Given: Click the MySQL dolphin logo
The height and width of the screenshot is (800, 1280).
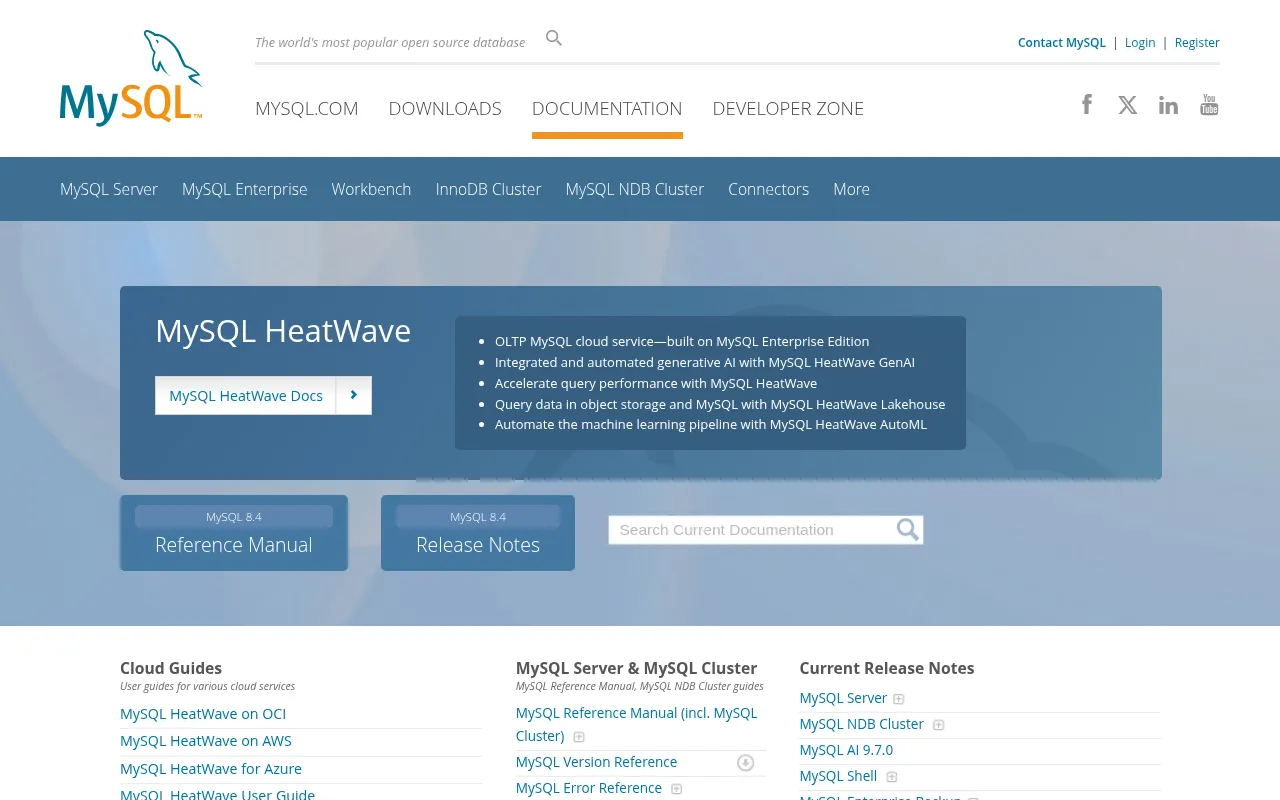Looking at the screenshot, I should (131, 78).
